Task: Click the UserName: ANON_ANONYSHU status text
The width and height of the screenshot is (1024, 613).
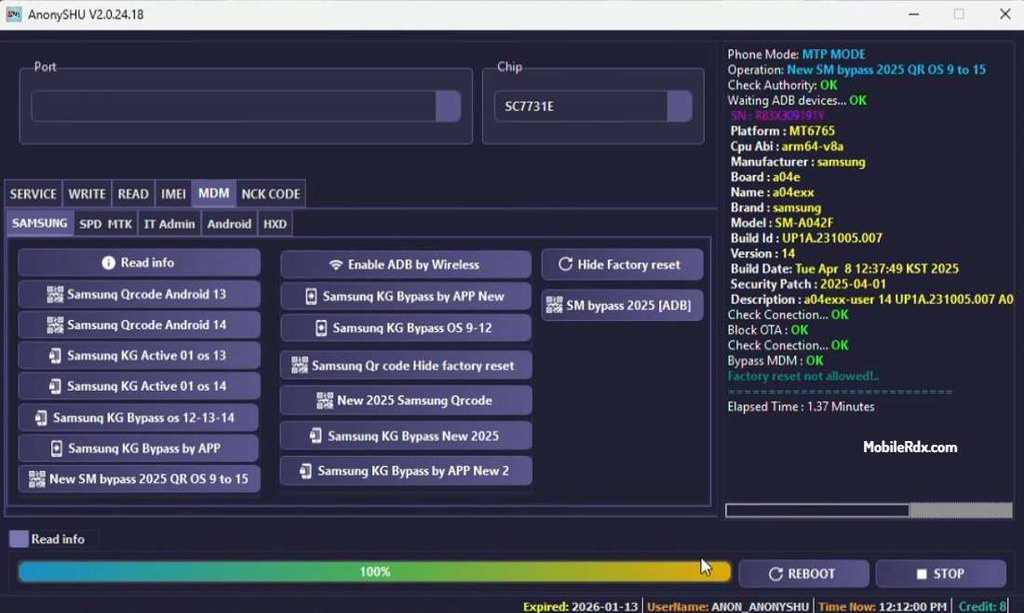Action: pyautogui.click(x=728, y=606)
